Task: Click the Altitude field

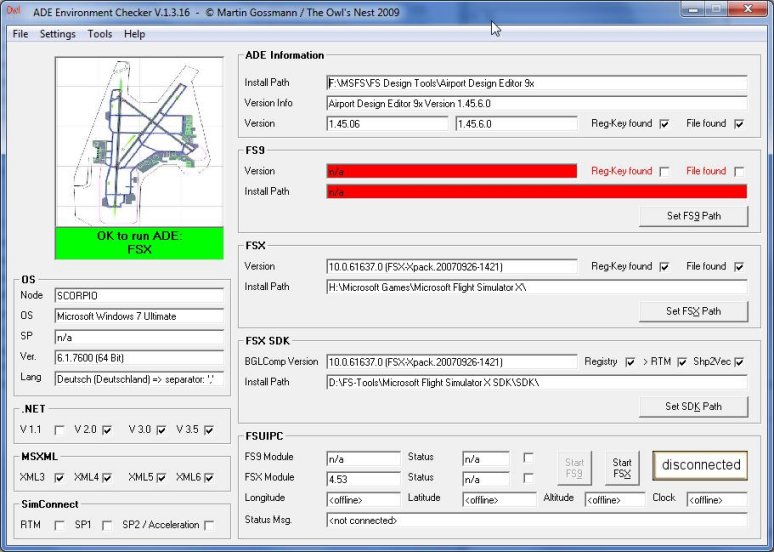Action: [x=615, y=500]
